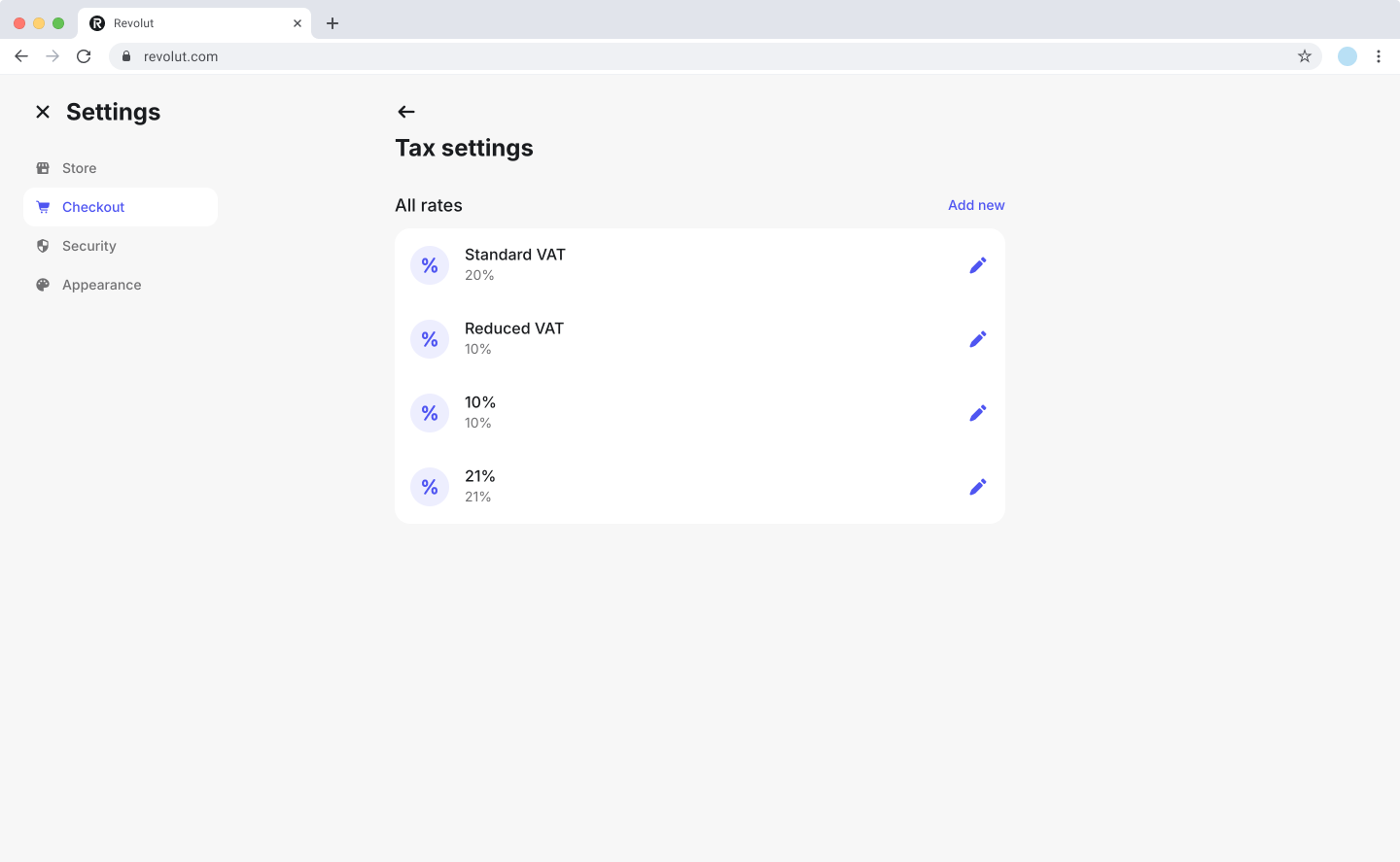Screen dimensions: 1400x862
Task: Edit the Reduced VAT rate pencil icon
Action: (978, 339)
